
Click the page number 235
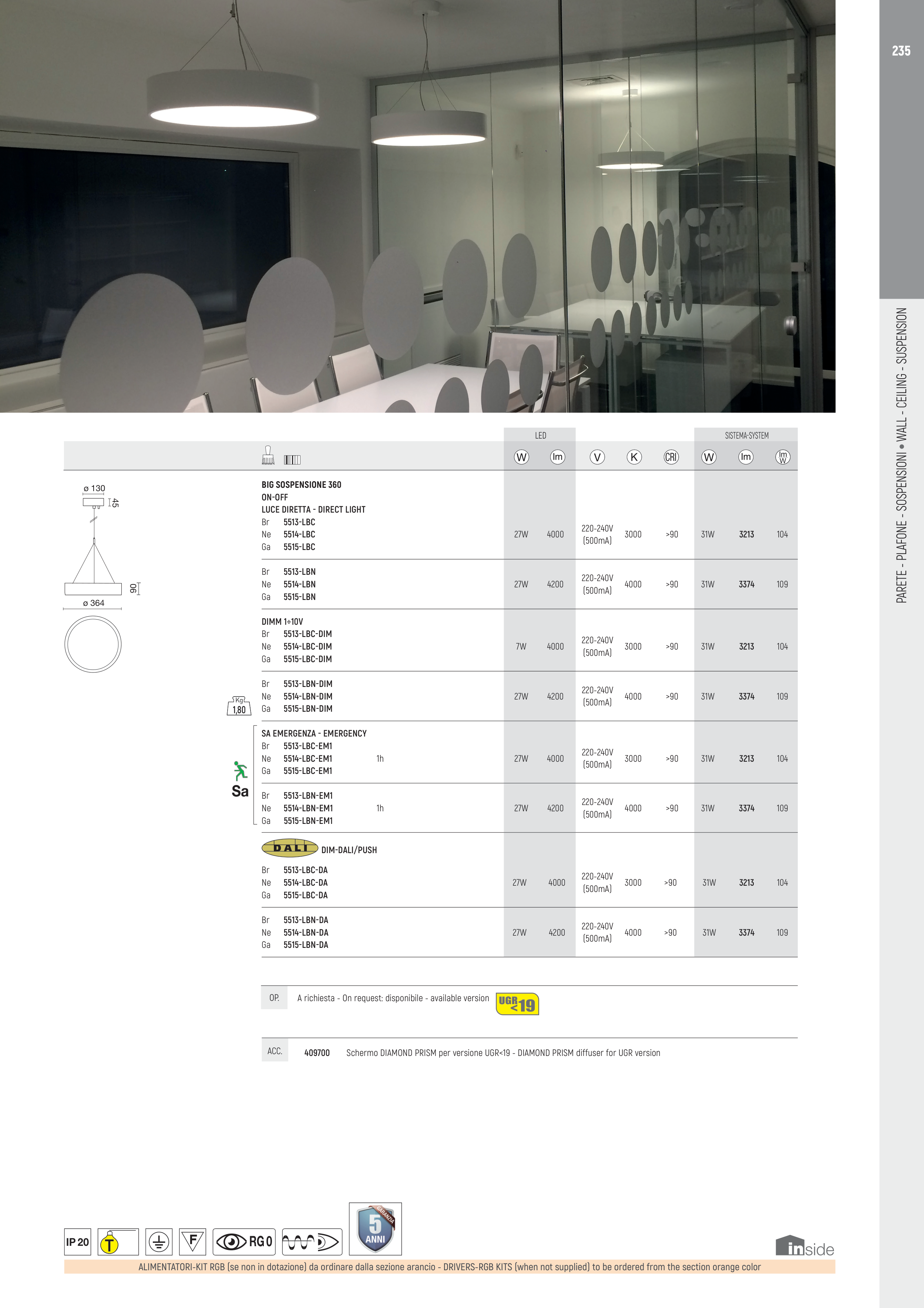click(x=901, y=51)
